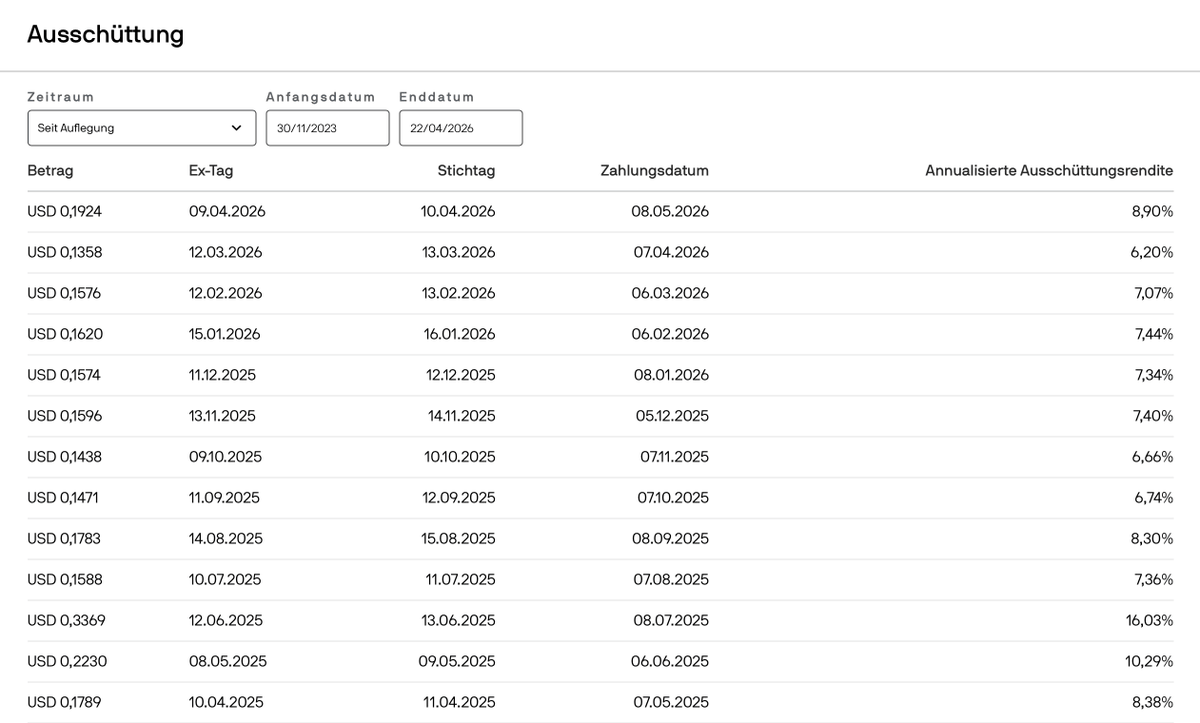Viewport: 1200px width, 723px height.
Task: Click the Ausschüttung heading
Action: tap(105, 34)
